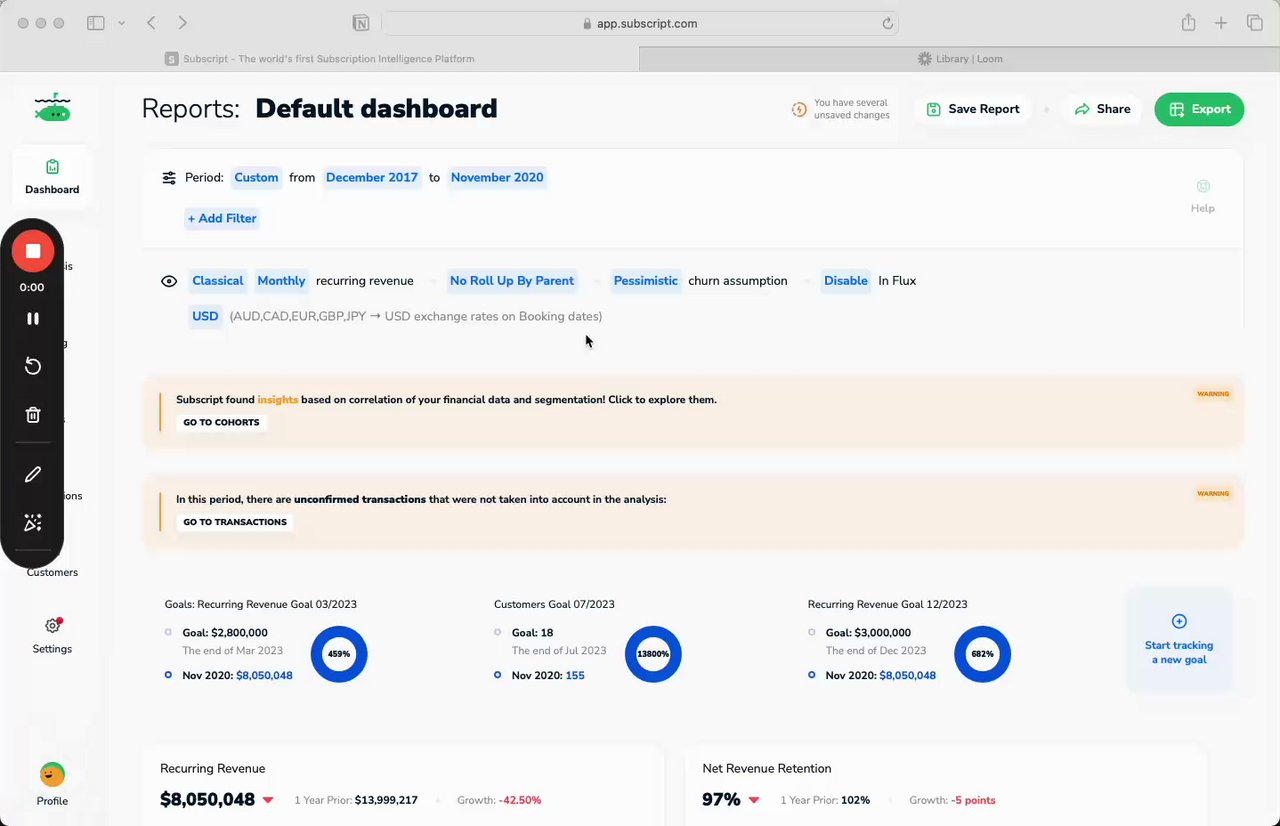Viewport: 1280px width, 826px height.
Task: Click + Add Filter
Action: (x=222, y=218)
